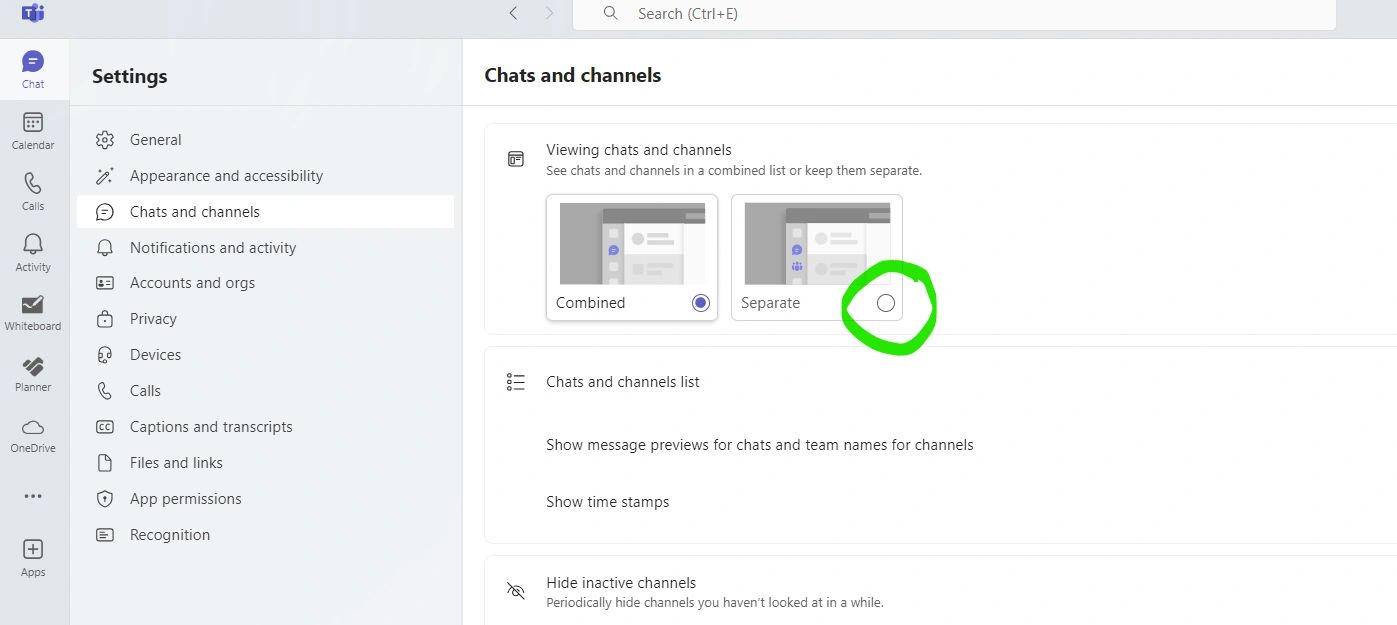Switch to Notifications and activity settings

[213, 248]
